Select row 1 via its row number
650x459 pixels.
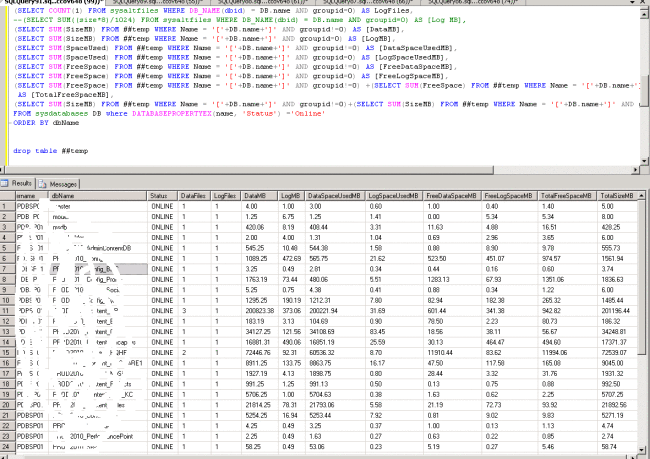(x=5, y=207)
